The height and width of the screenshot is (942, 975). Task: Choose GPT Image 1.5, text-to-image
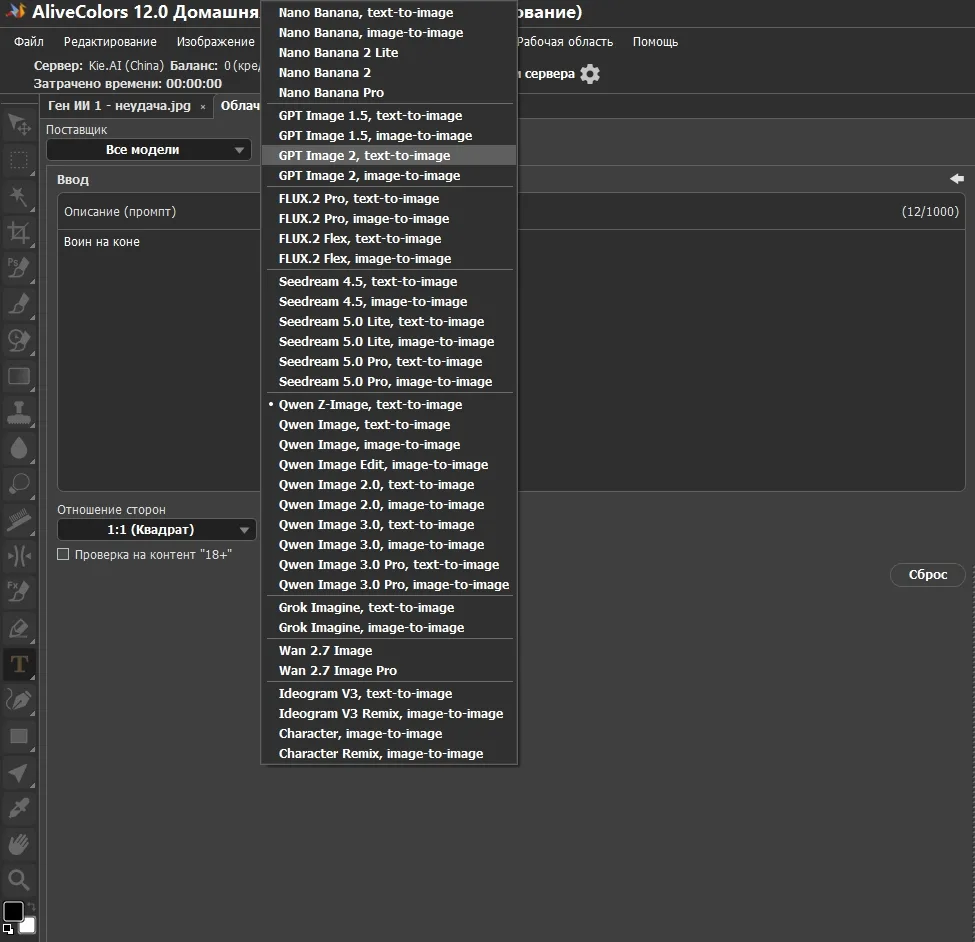389,116
